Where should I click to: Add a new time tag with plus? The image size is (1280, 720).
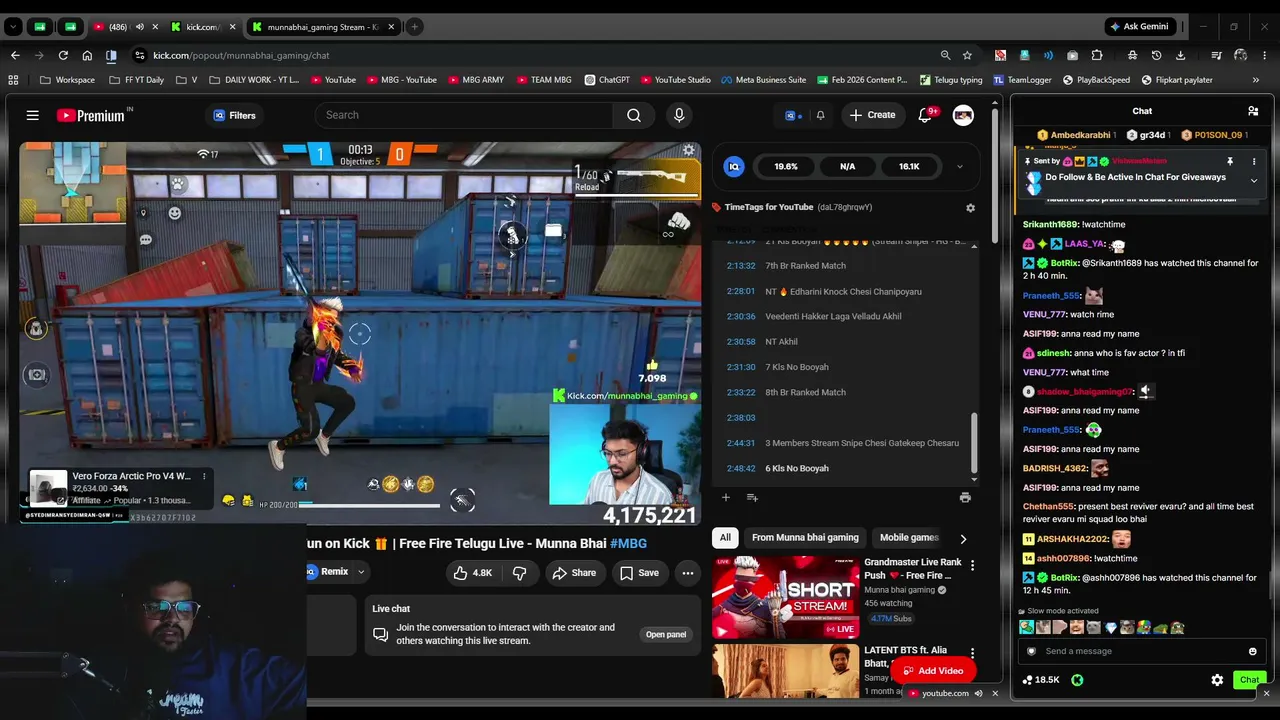(x=726, y=497)
